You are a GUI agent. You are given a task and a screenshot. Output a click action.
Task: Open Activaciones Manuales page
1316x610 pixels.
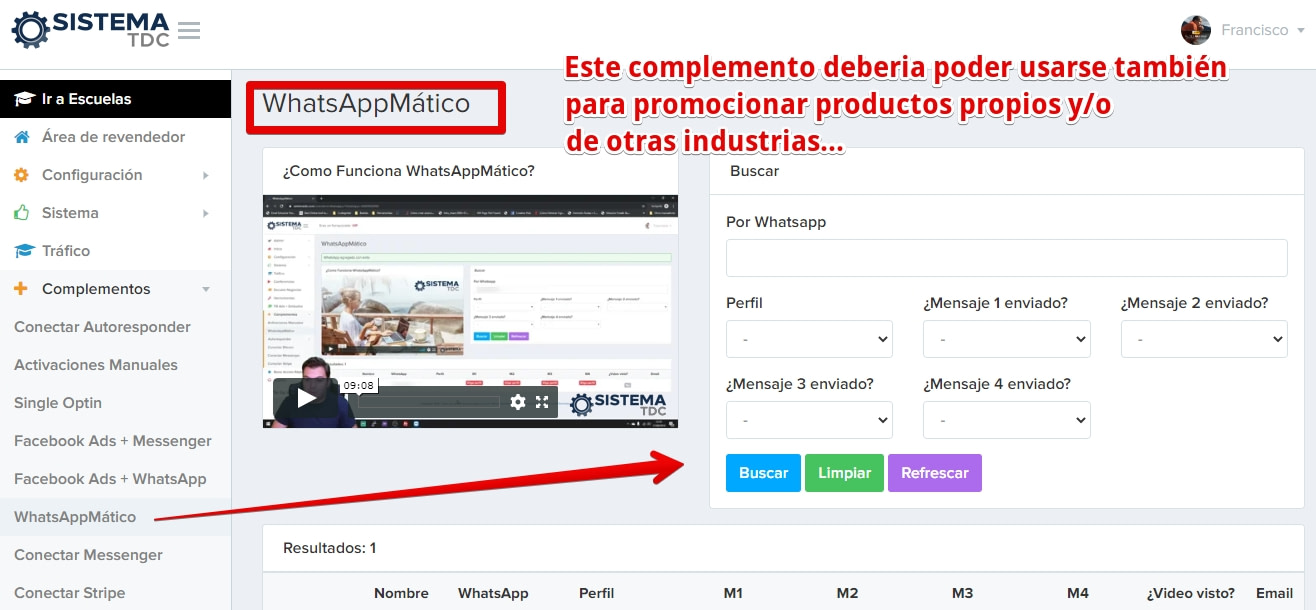pyautogui.click(x=96, y=365)
